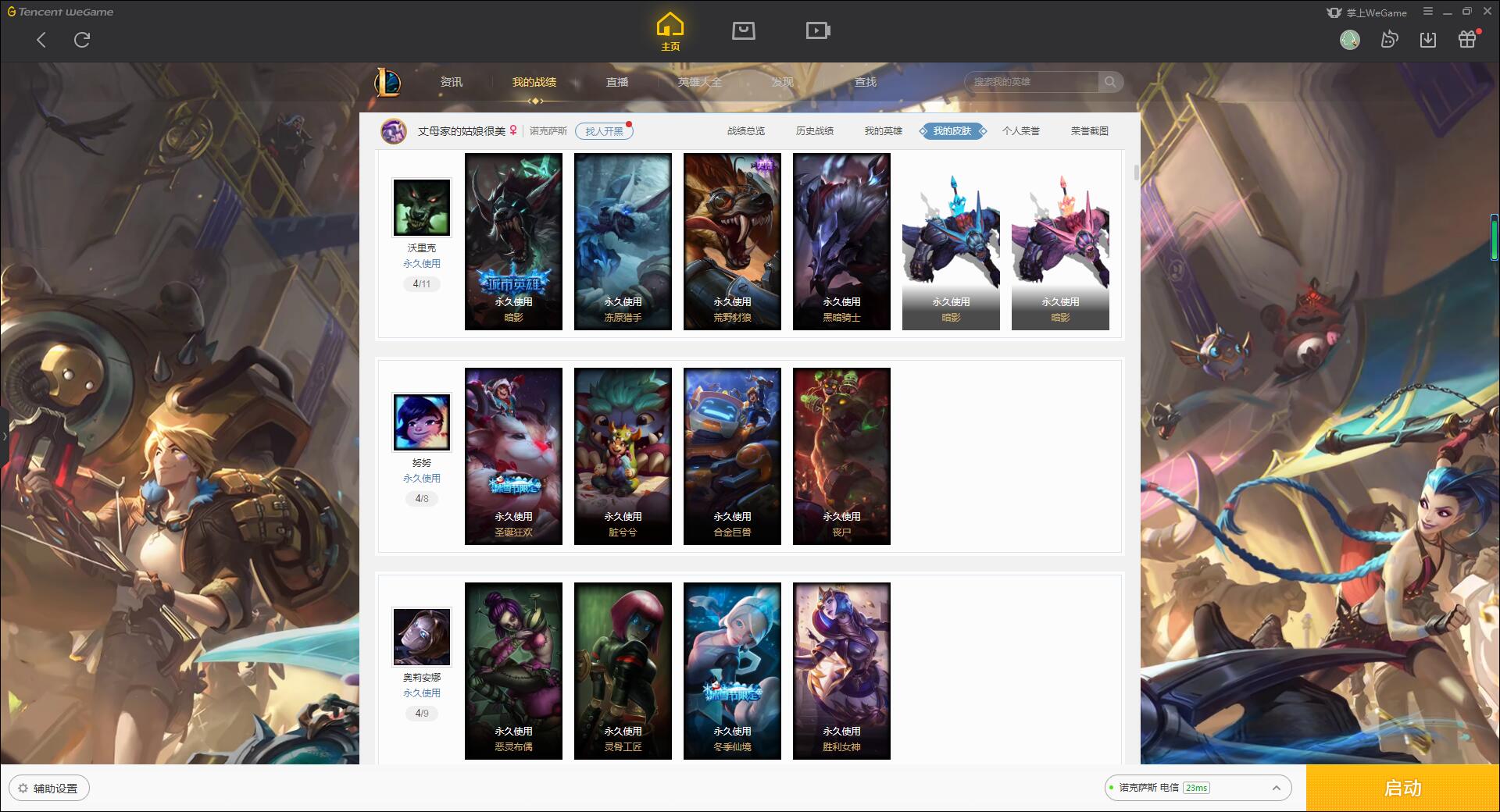Click the summoner profile avatar
Viewport: 1500px width, 812px height.
click(394, 131)
